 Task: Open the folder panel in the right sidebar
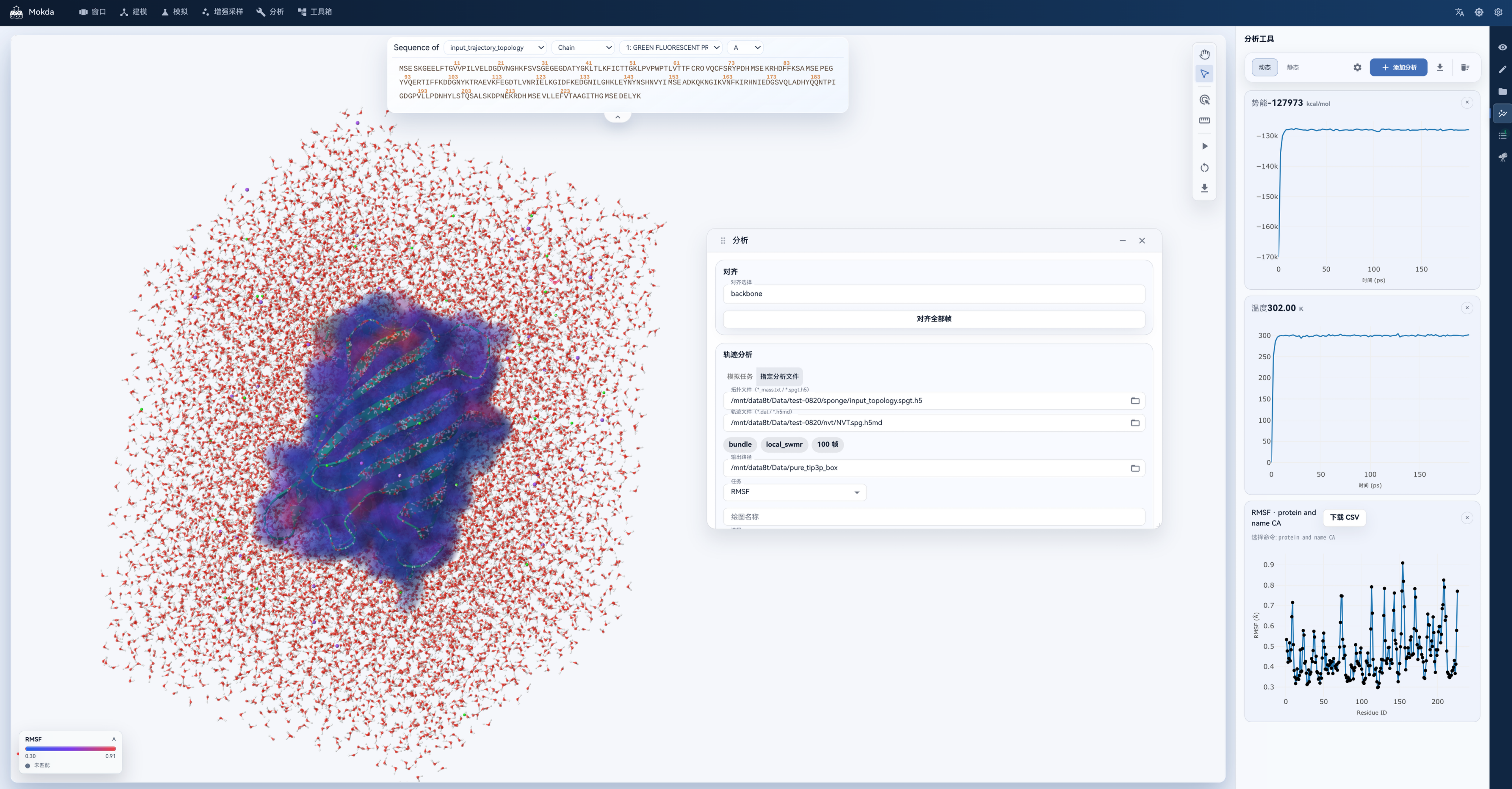(1503, 92)
